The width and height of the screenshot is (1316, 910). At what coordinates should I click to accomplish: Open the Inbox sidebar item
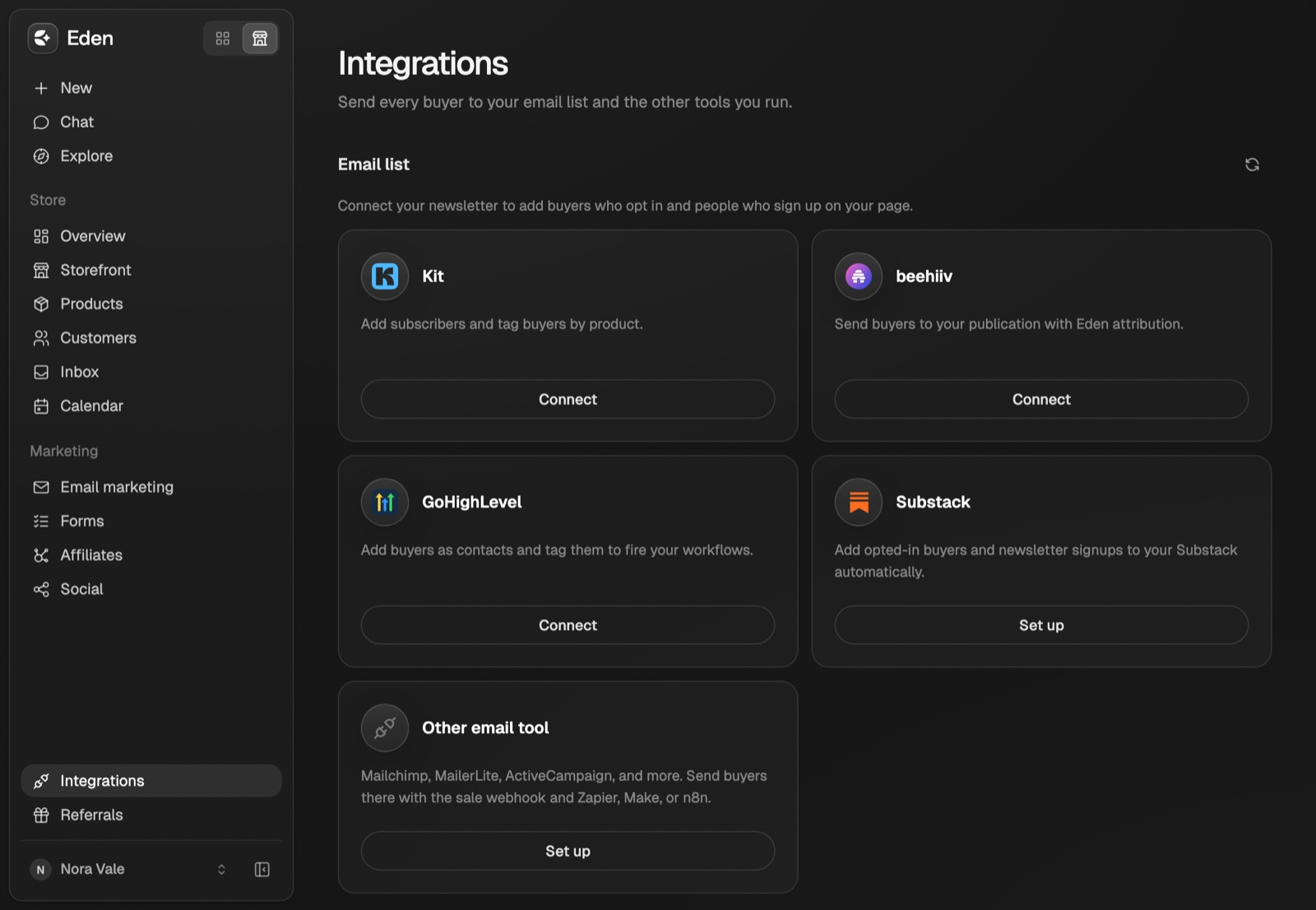tap(151, 372)
